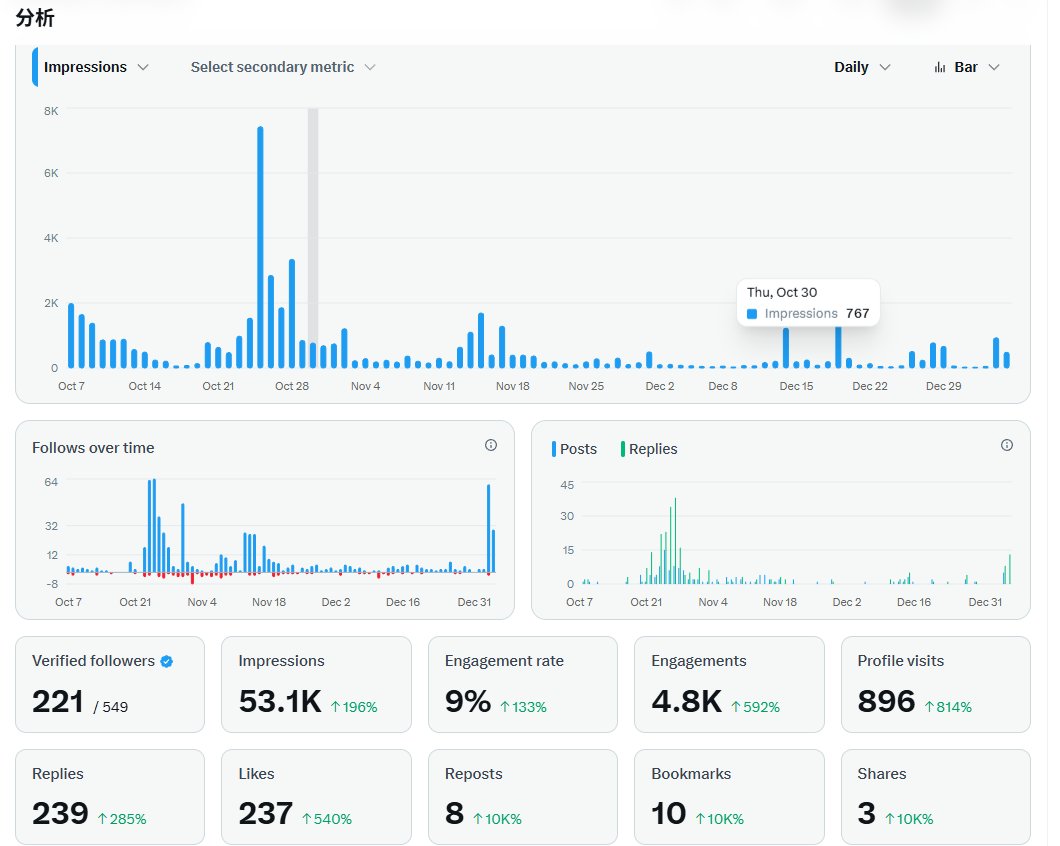Click the verified badge next to Verified followers
Viewport: 1060px width, 846px height.
(x=166, y=661)
